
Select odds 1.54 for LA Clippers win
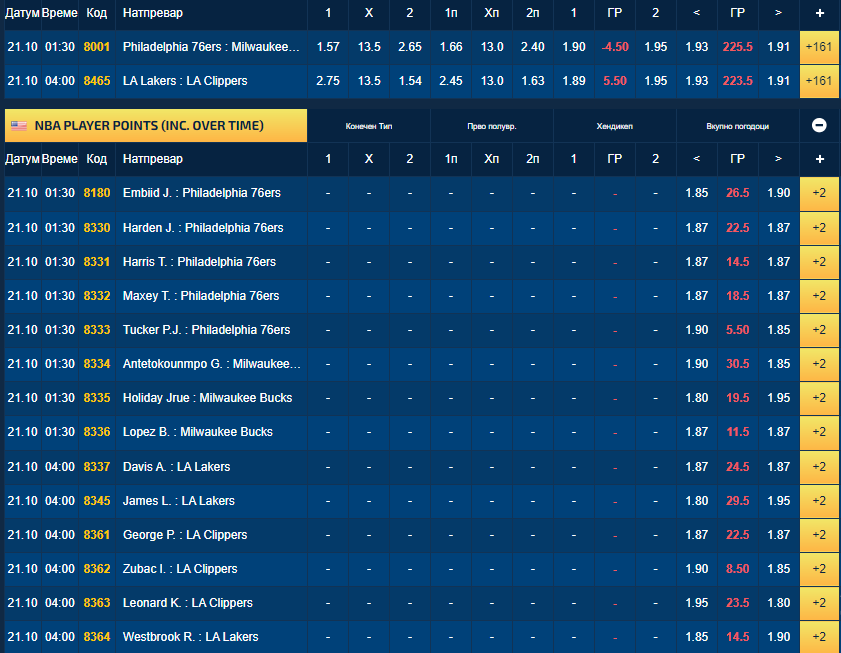[409, 81]
